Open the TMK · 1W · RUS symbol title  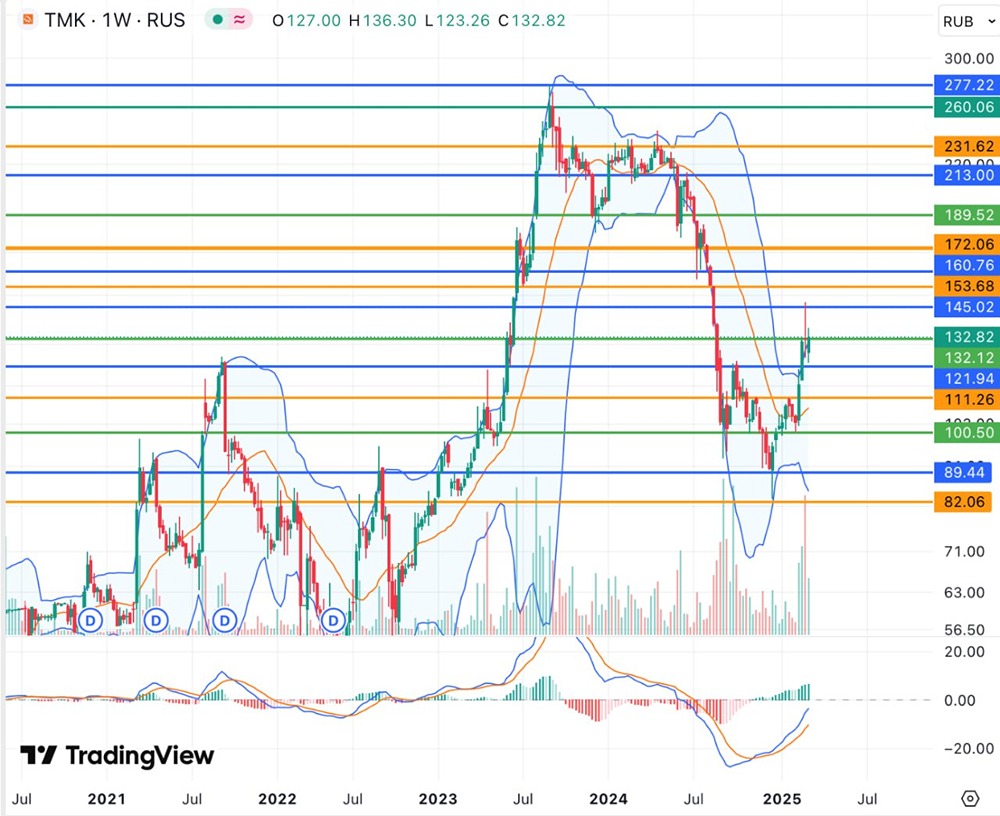point(115,20)
